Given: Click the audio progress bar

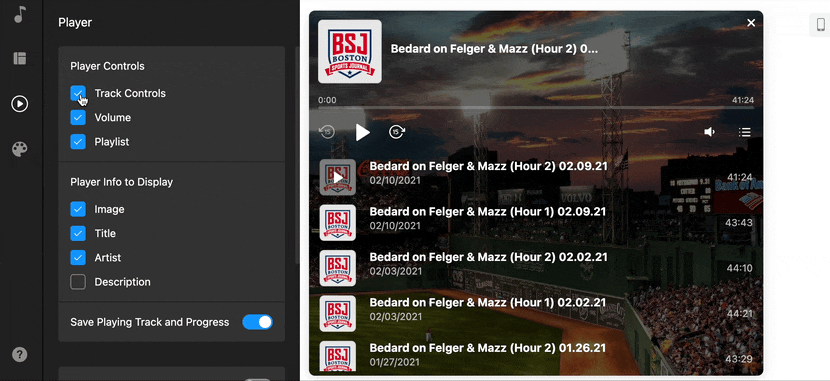Looking at the screenshot, I should point(536,108).
